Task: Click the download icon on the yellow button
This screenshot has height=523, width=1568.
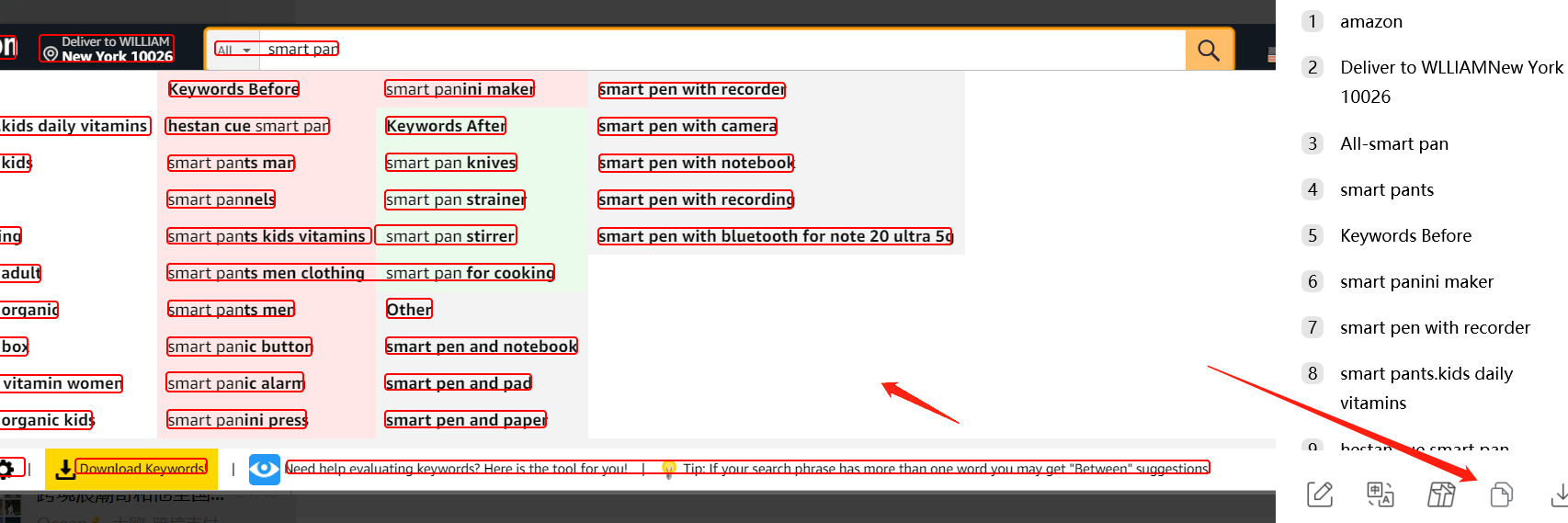Action: coord(65,470)
